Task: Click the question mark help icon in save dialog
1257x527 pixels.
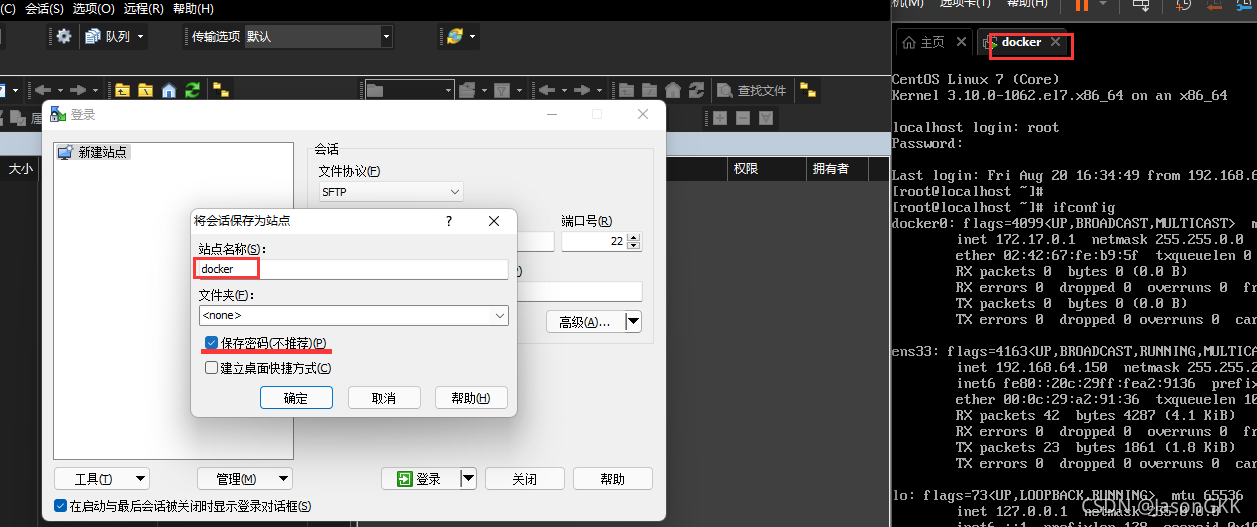Action: point(448,221)
